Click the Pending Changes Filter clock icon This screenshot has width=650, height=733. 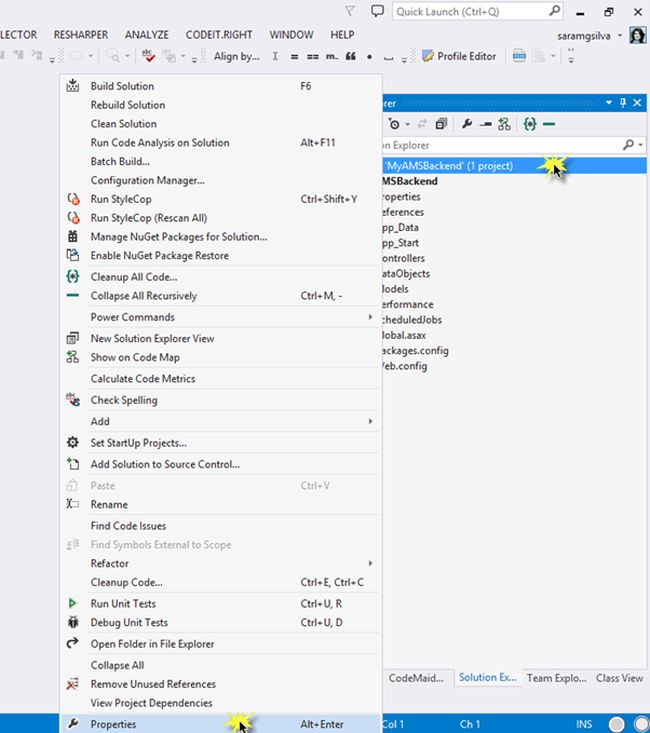(394, 124)
